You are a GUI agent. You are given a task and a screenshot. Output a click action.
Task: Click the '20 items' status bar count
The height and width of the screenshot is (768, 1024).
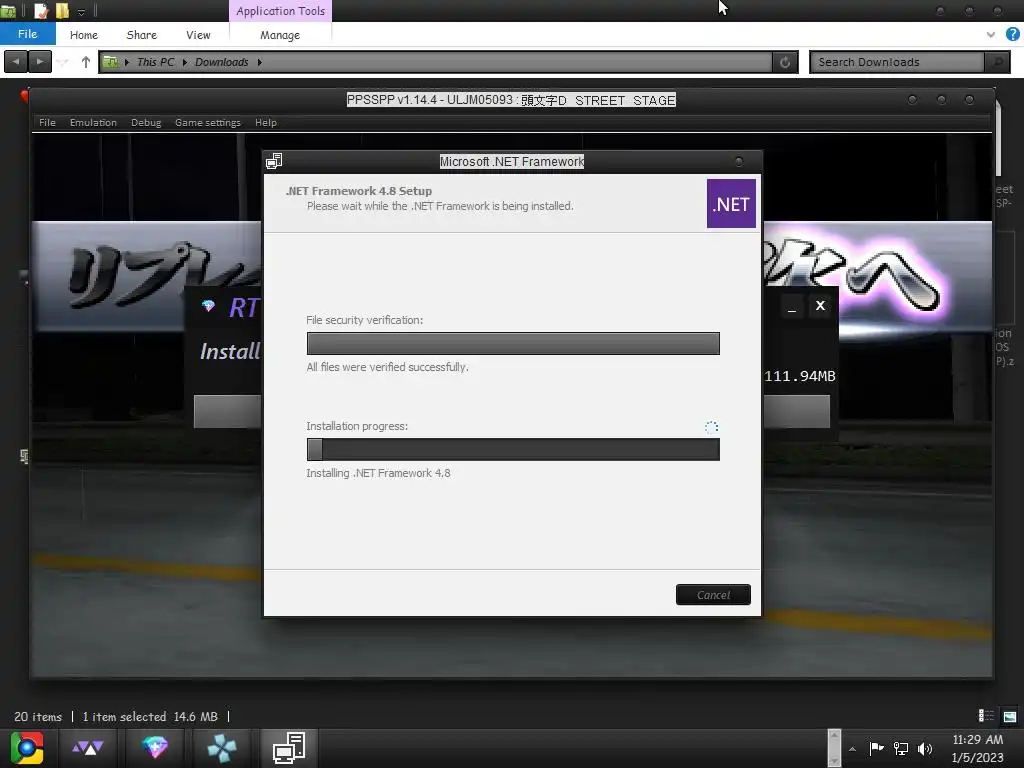click(x=38, y=716)
